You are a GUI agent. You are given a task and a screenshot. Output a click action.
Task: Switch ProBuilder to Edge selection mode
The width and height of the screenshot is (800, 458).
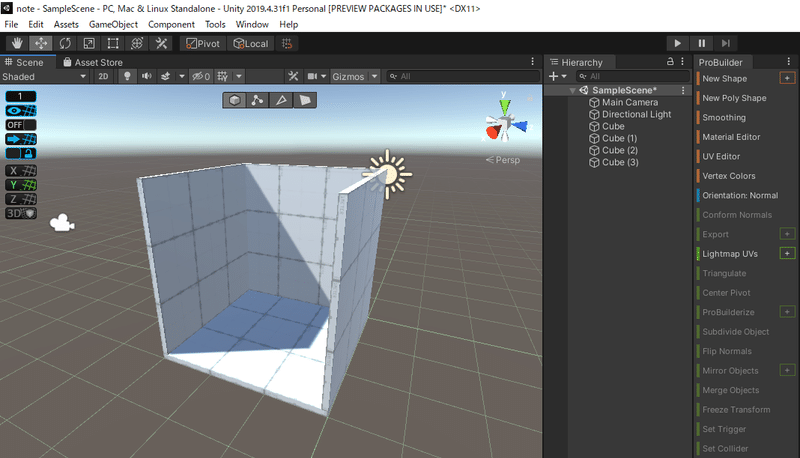click(x=281, y=100)
